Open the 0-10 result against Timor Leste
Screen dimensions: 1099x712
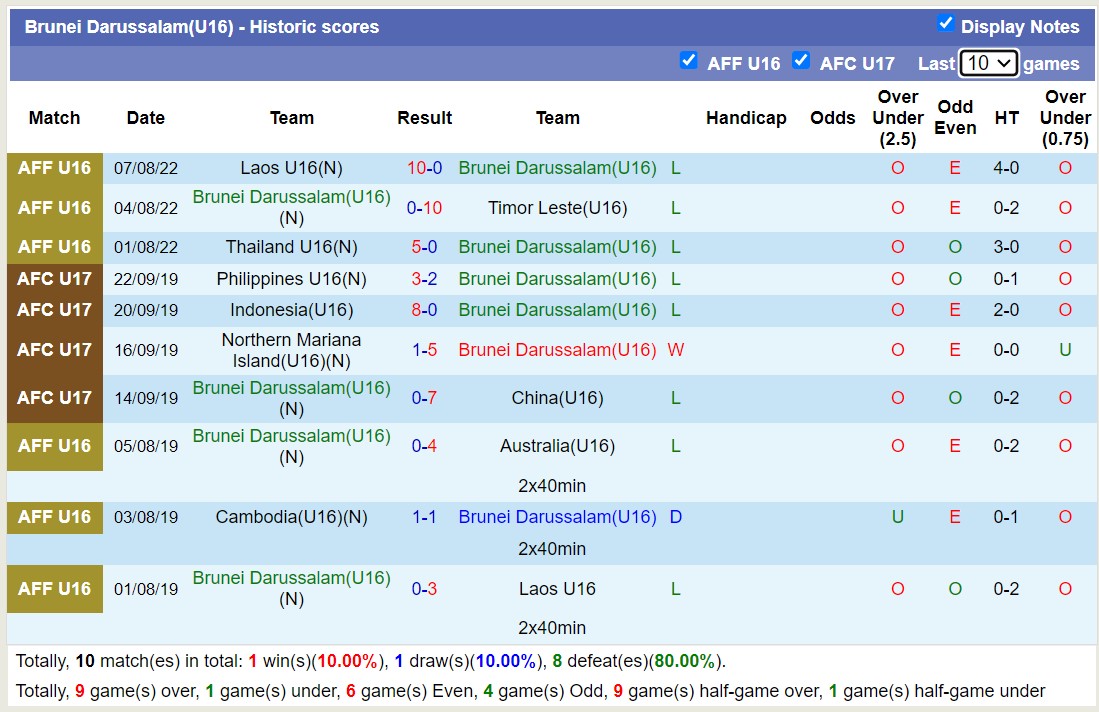[x=424, y=208]
